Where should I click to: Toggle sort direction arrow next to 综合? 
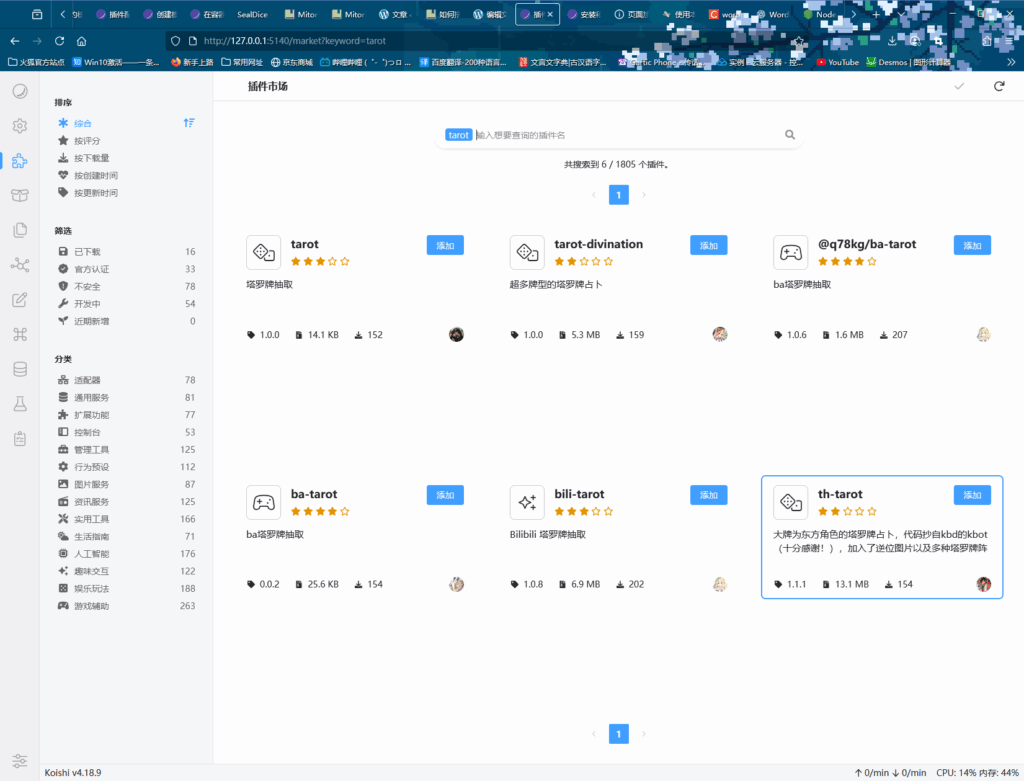[x=188, y=123]
